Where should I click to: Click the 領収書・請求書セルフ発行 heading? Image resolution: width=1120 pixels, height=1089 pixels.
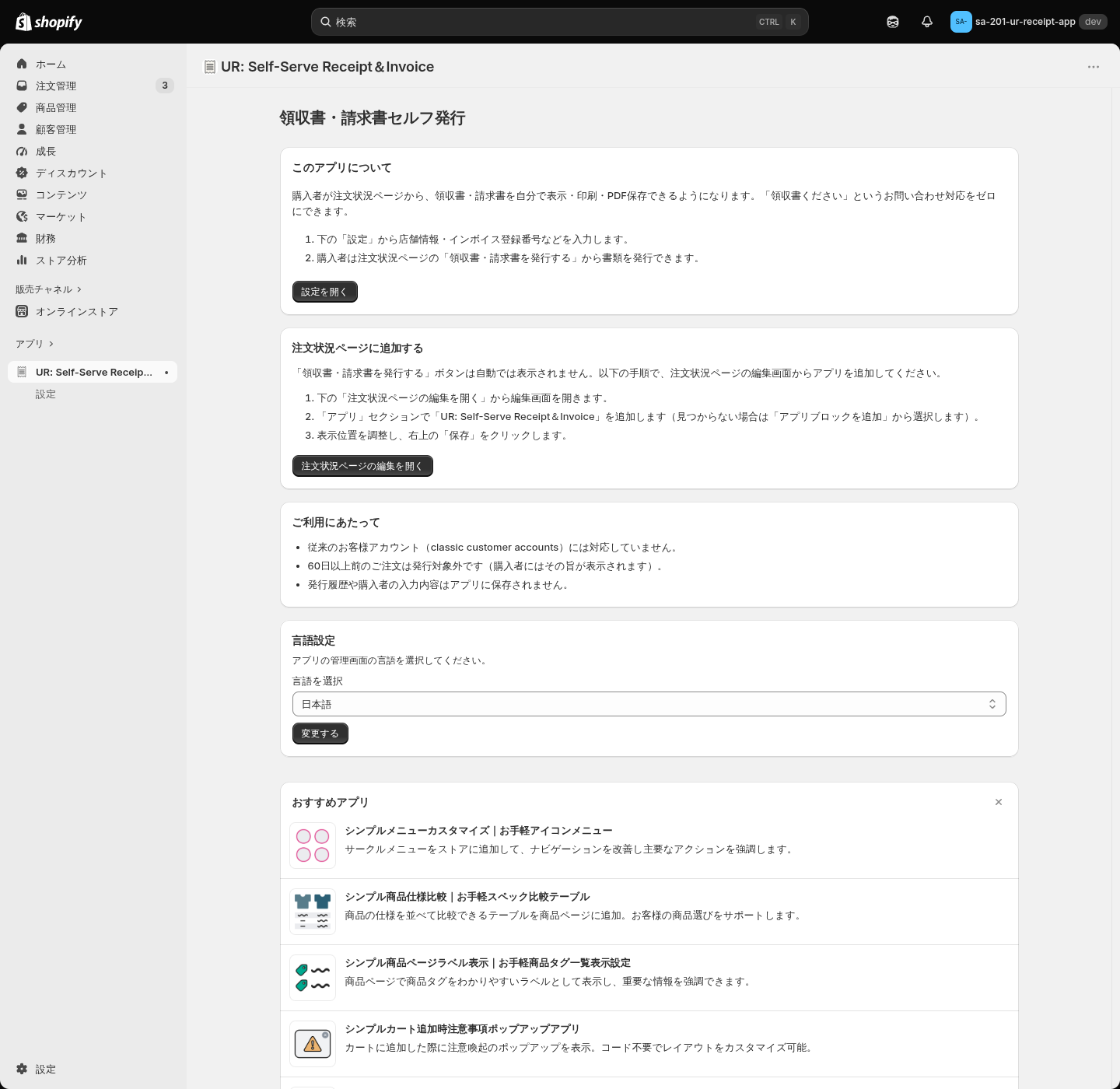click(373, 117)
